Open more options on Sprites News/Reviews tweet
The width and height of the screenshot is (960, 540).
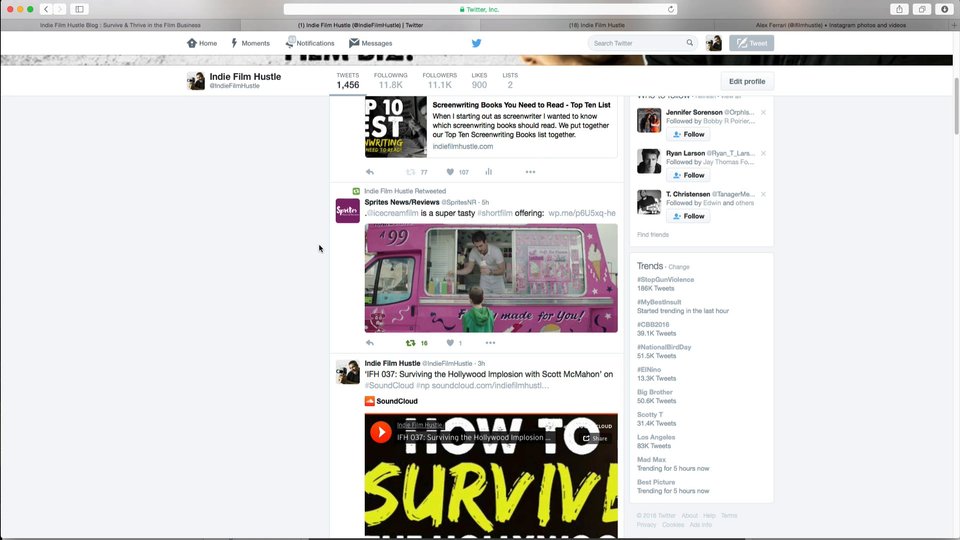pyautogui.click(x=490, y=343)
